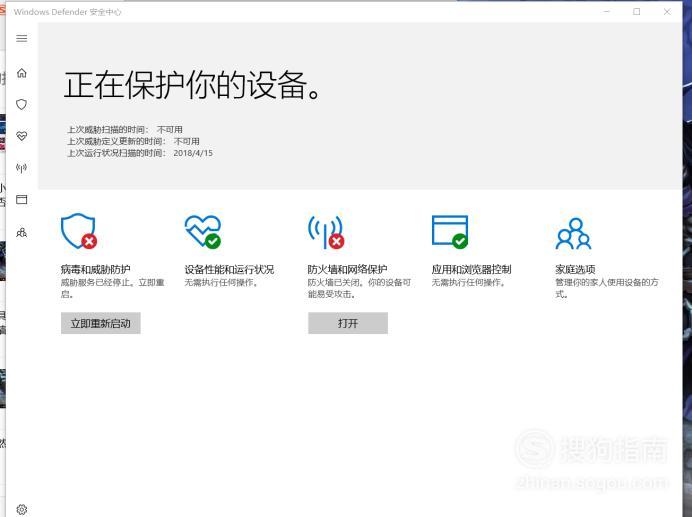Close the Windows Defender window
This screenshot has height=517, width=692.
[667, 11]
